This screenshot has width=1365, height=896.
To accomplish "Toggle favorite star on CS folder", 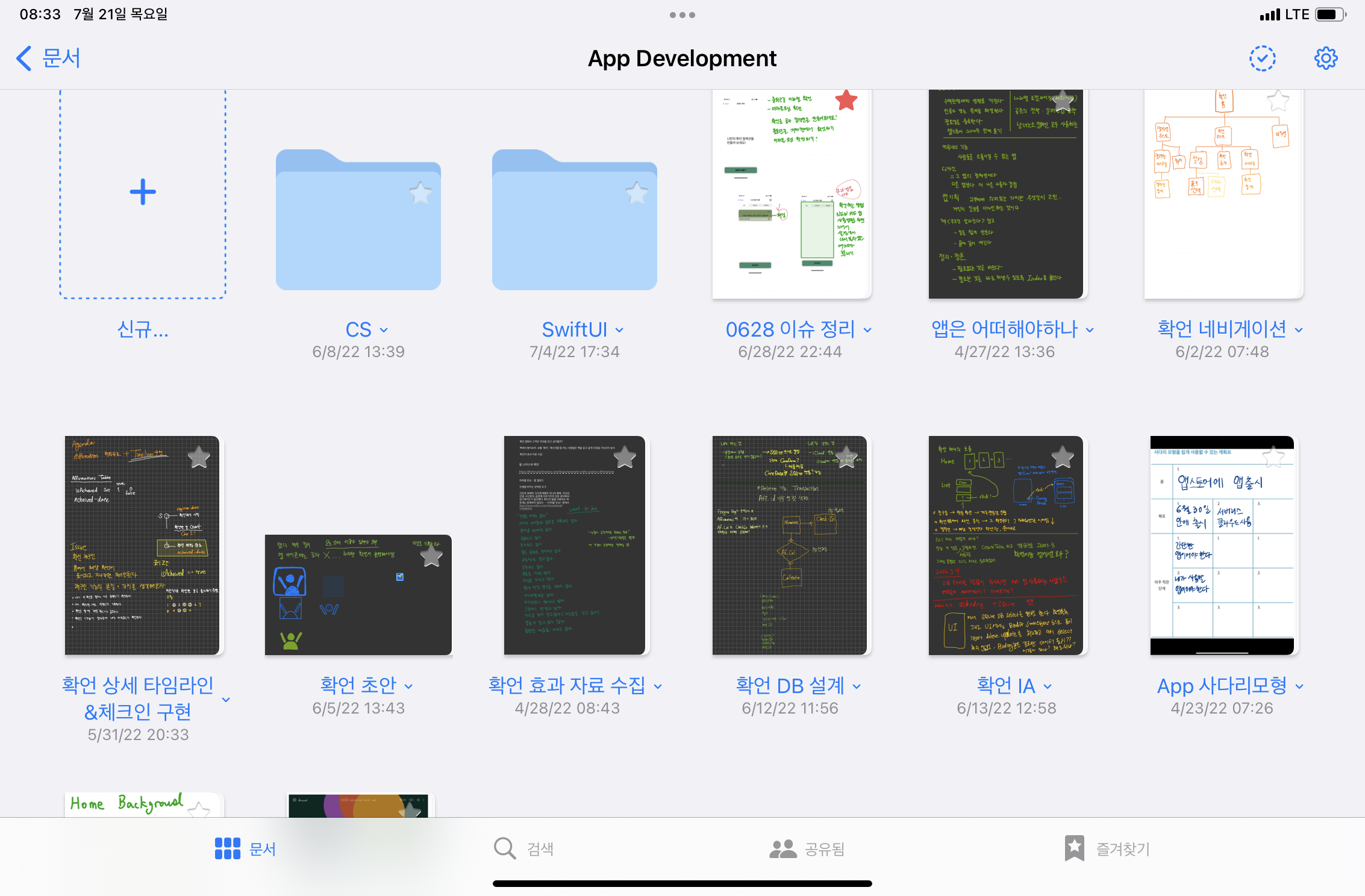I will [420, 193].
